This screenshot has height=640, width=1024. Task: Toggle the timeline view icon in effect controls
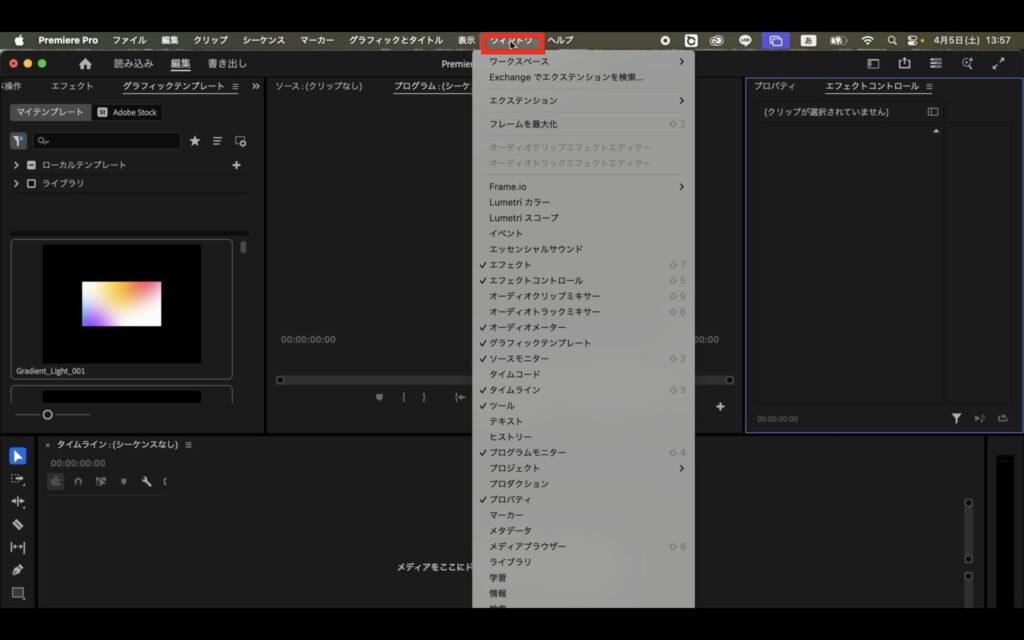[x=933, y=112]
